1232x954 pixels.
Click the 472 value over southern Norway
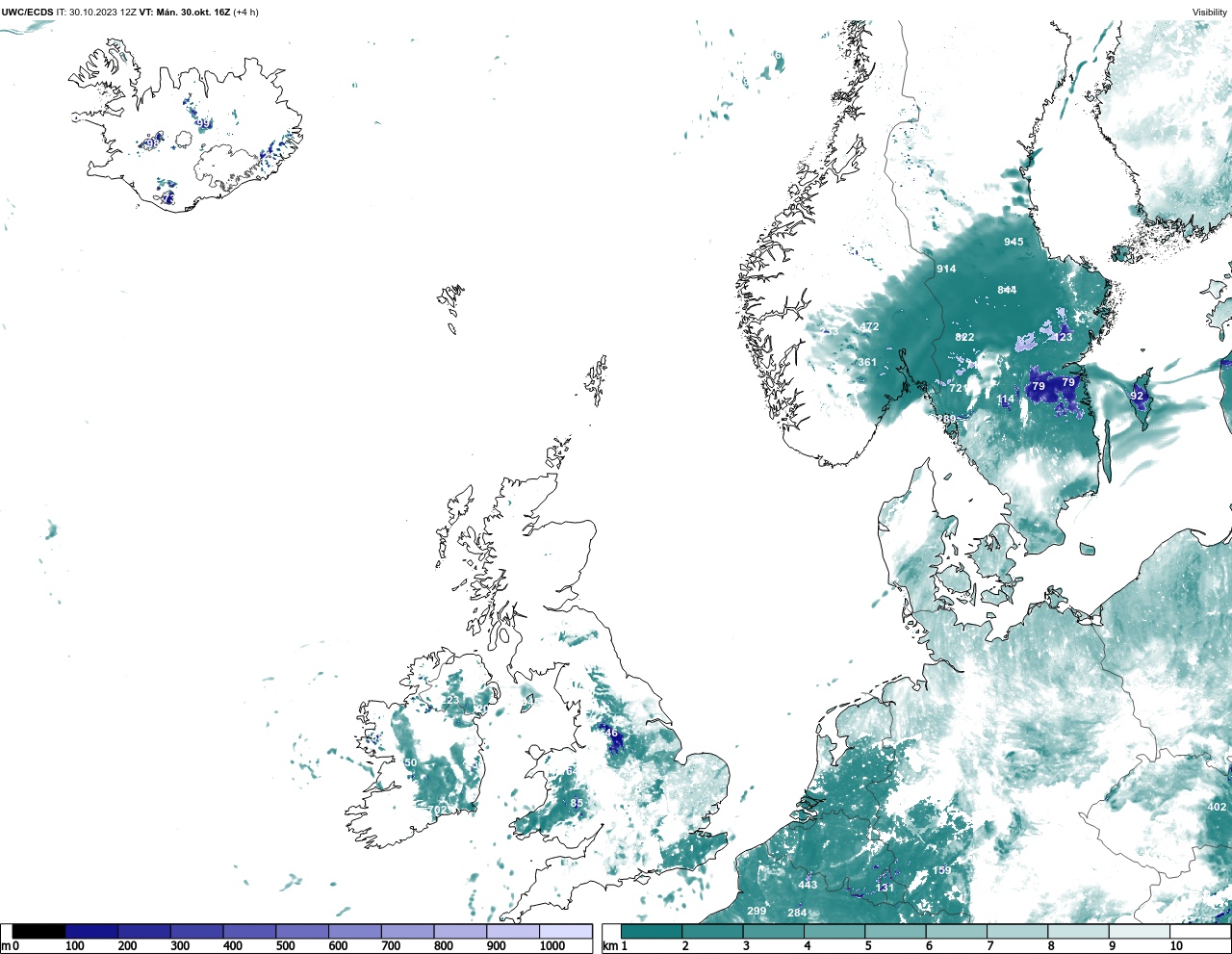tap(869, 326)
